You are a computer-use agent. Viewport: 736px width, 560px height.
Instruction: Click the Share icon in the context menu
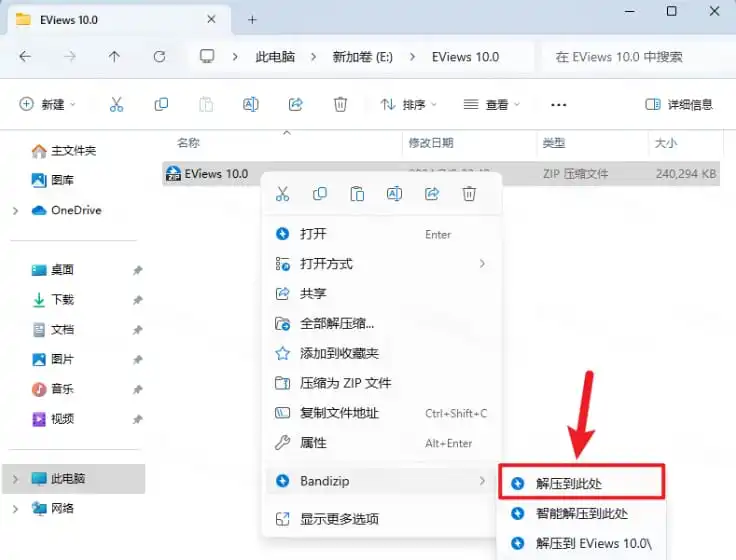(x=432, y=194)
